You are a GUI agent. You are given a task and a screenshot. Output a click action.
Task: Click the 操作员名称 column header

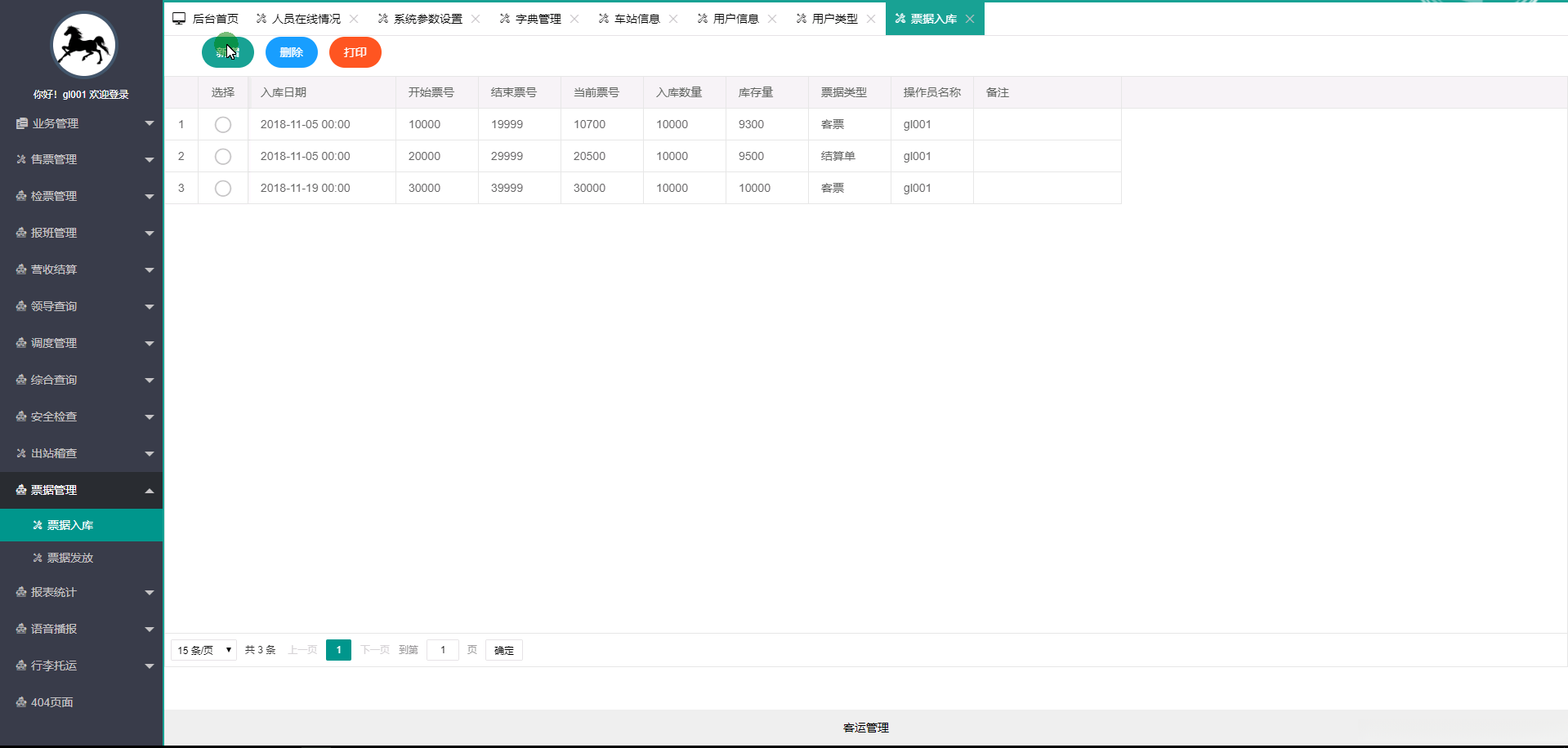[x=932, y=92]
